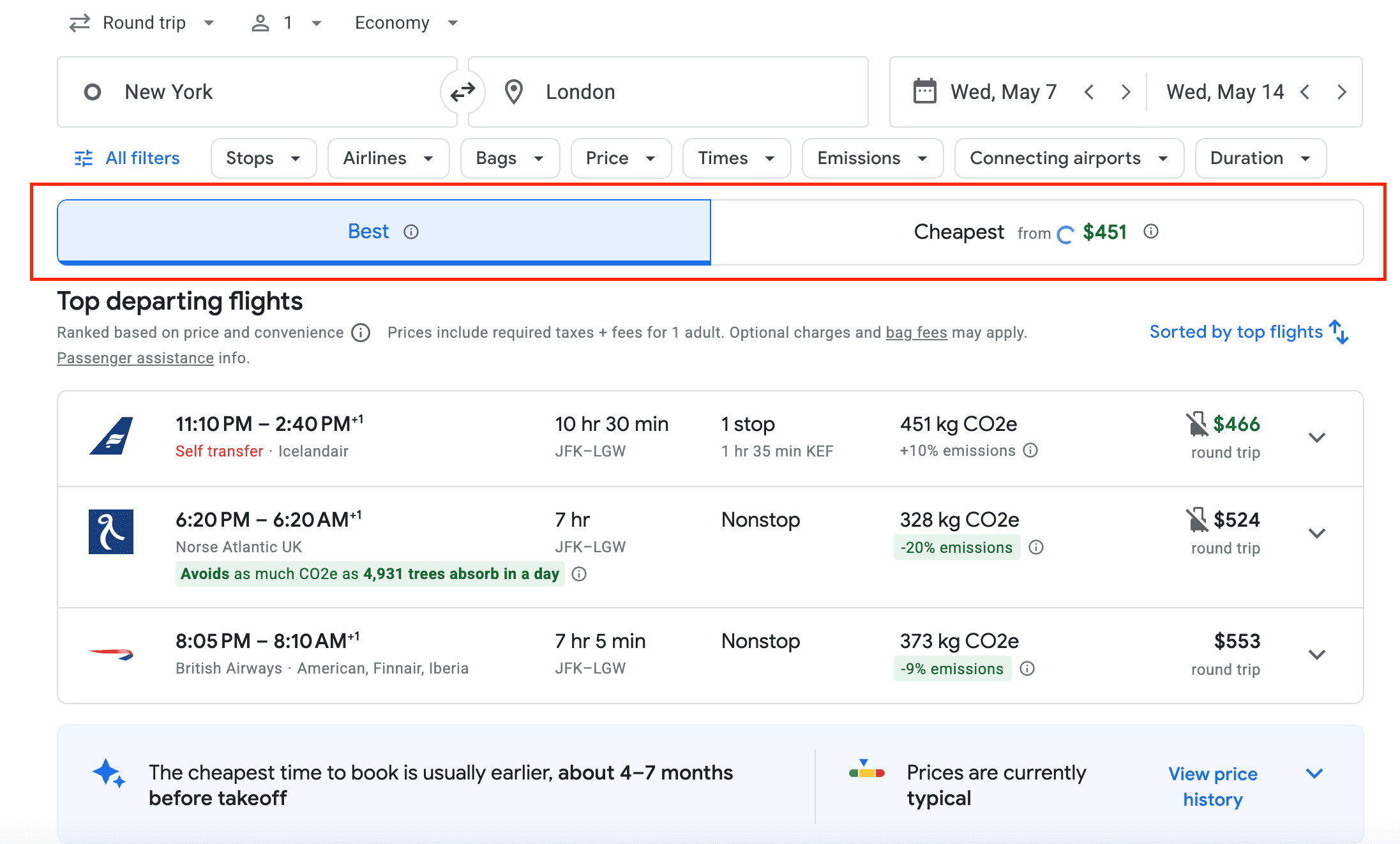
Task: Go to next departure date arrow
Action: tap(1126, 92)
